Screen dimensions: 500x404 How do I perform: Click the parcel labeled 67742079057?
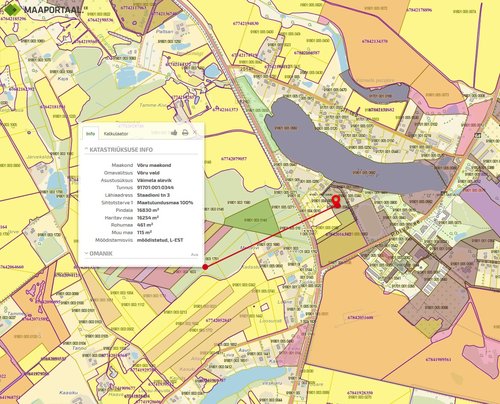(234, 159)
